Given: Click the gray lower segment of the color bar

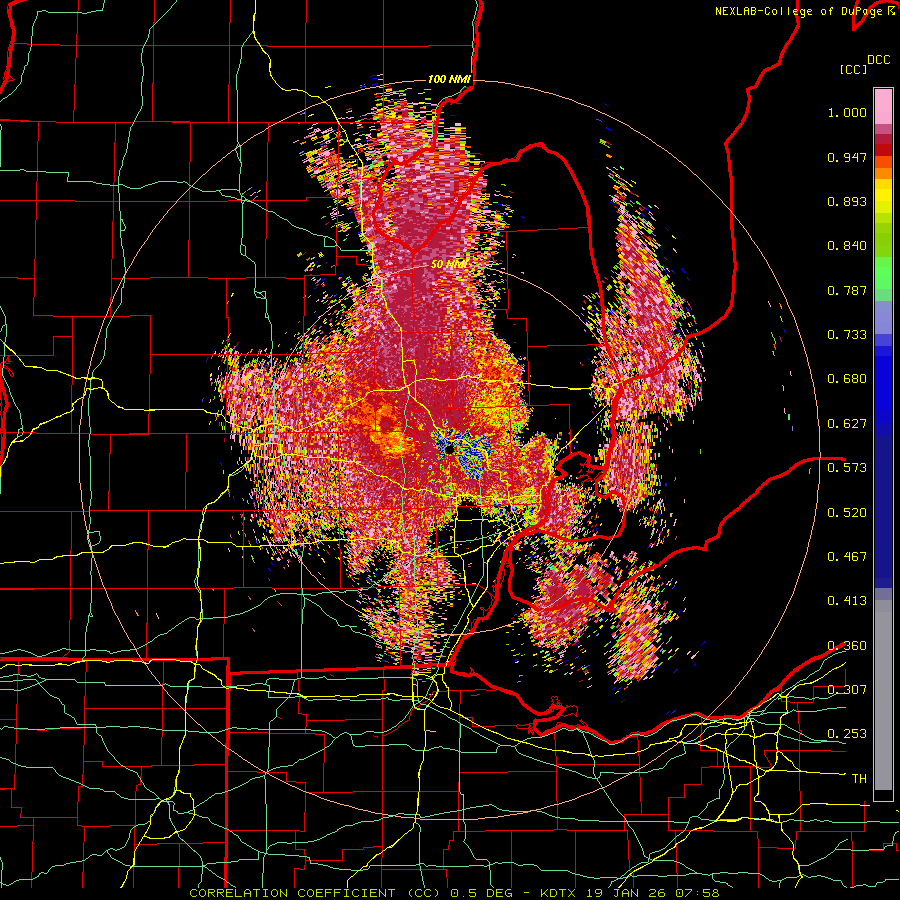Looking at the screenshot, I should click(883, 695).
